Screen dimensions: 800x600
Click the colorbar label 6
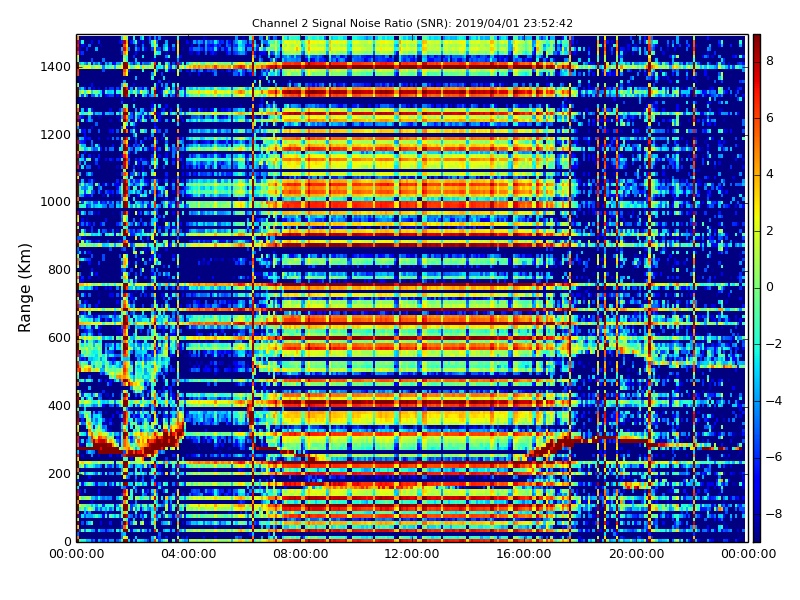point(770,118)
